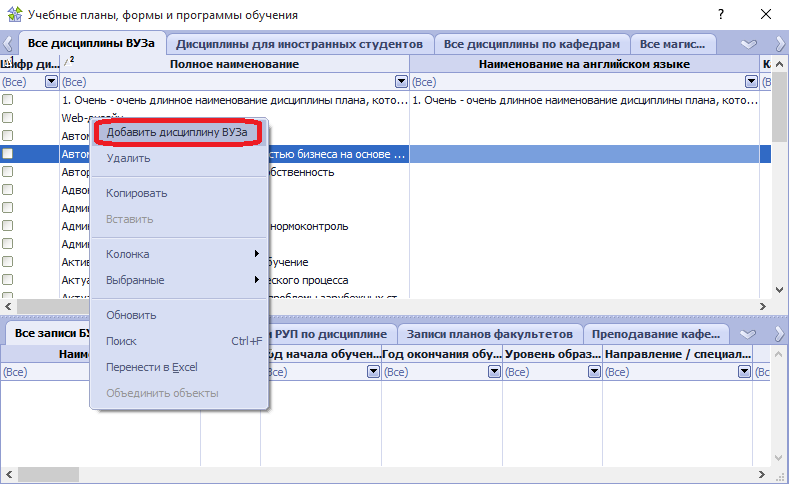This screenshot has height=484, width=789.
Task: Switch to 'Все магис...' tab
Action: click(672, 44)
